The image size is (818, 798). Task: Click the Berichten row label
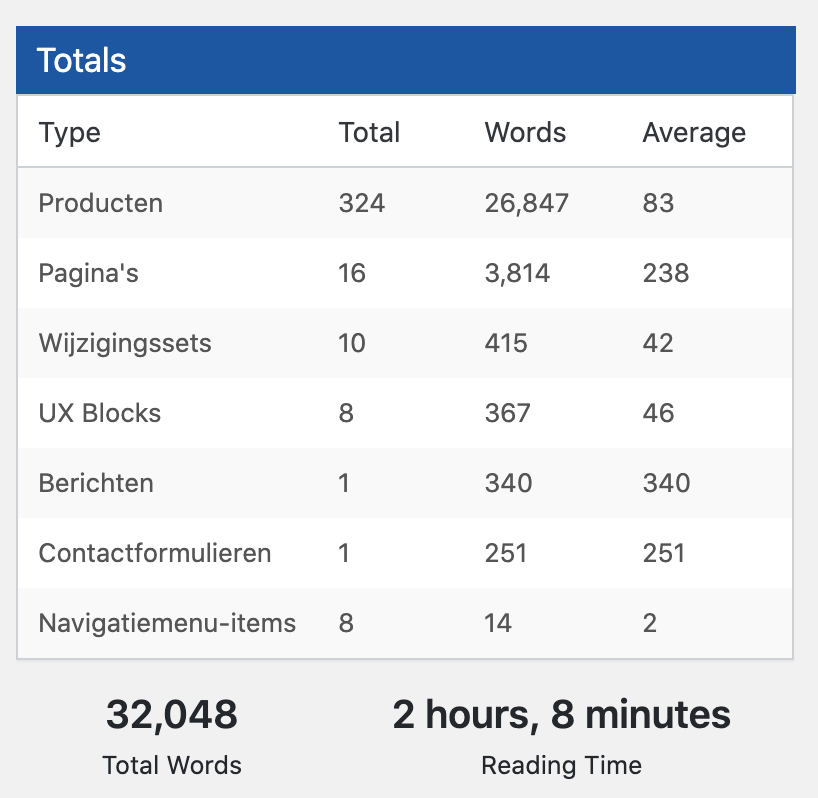[96, 483]
